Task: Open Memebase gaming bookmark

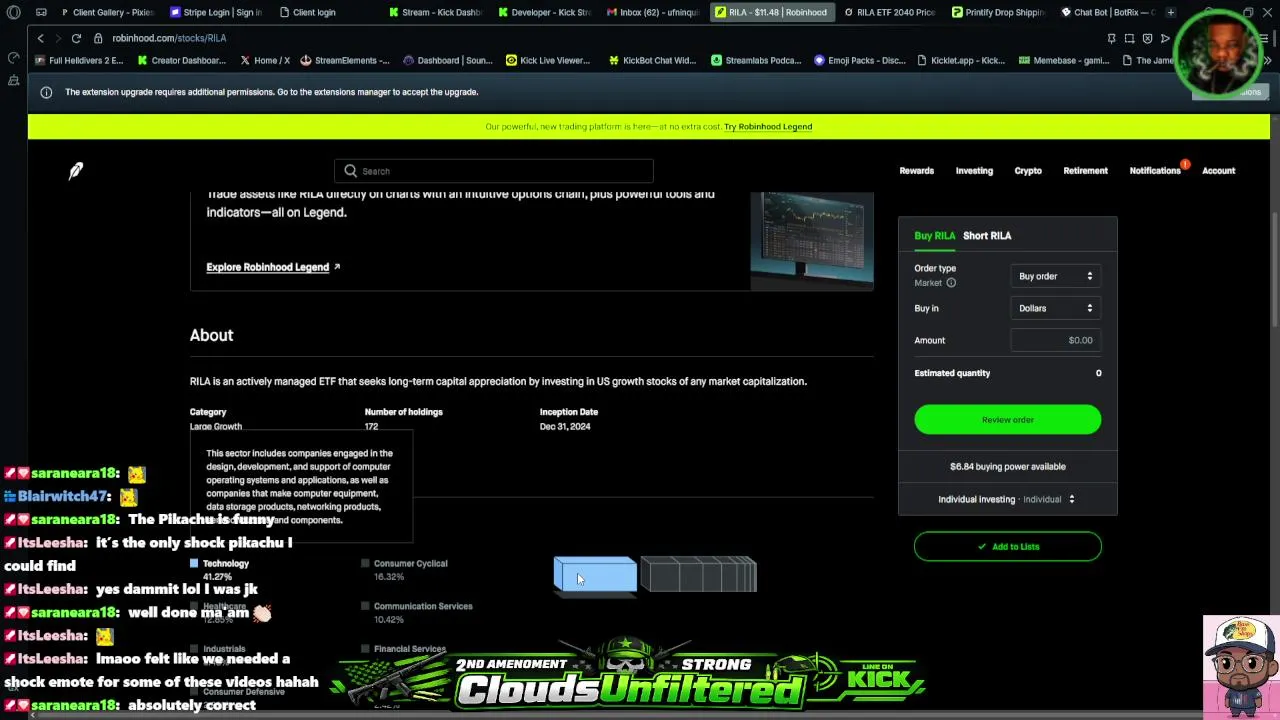Action: 1064,60
